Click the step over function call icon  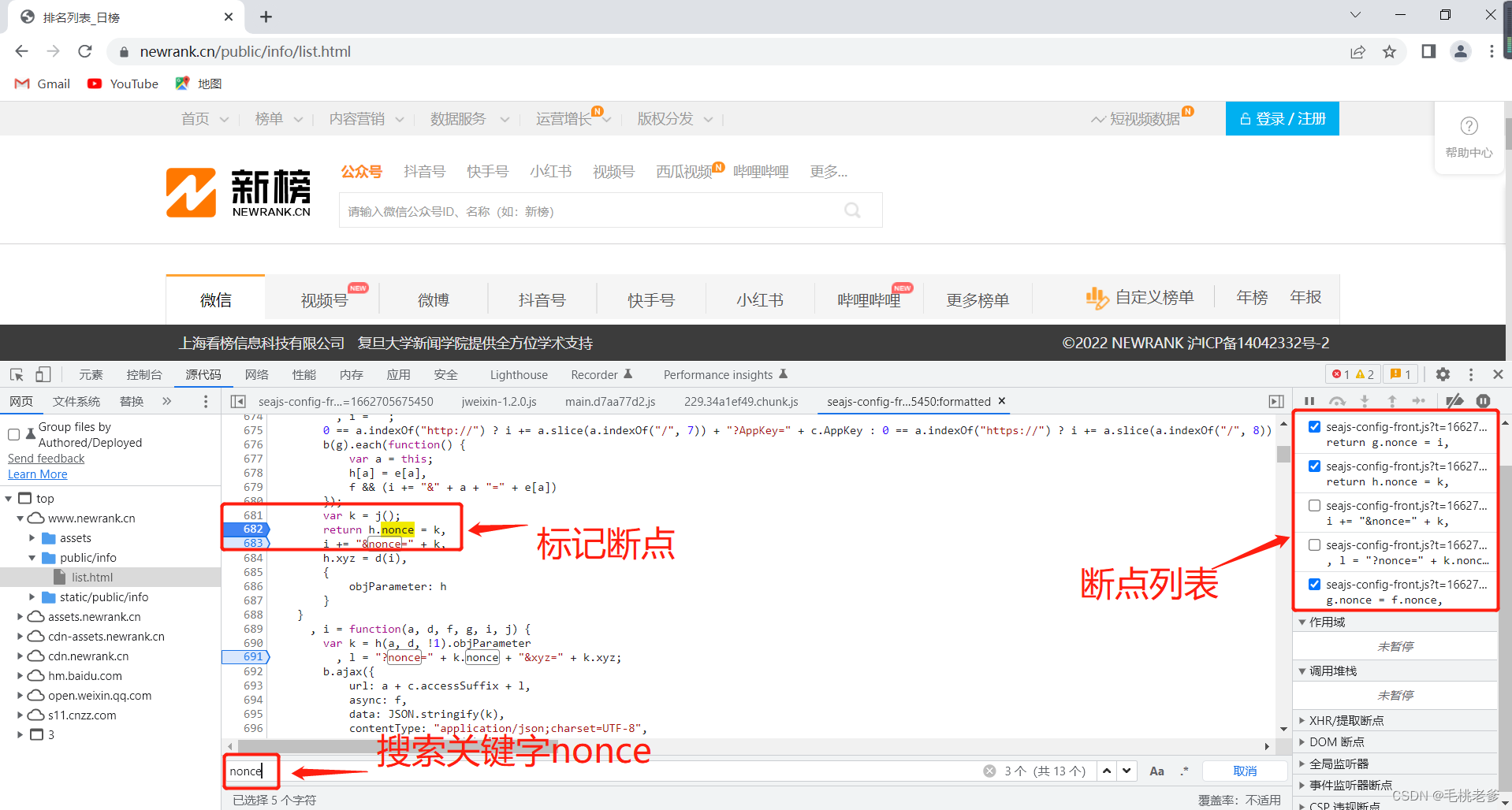tap(1337, 401)
